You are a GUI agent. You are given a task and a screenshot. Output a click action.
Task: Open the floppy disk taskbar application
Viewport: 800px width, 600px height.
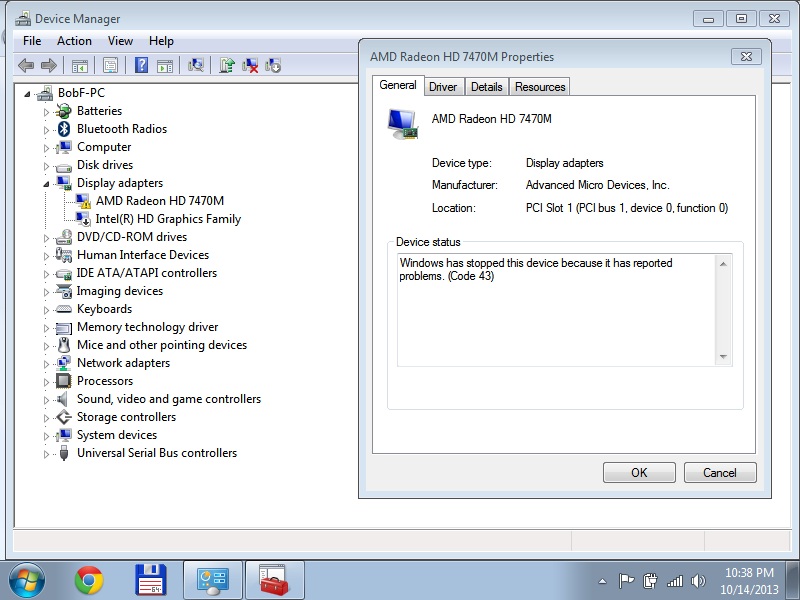click(x=151, y=580)
